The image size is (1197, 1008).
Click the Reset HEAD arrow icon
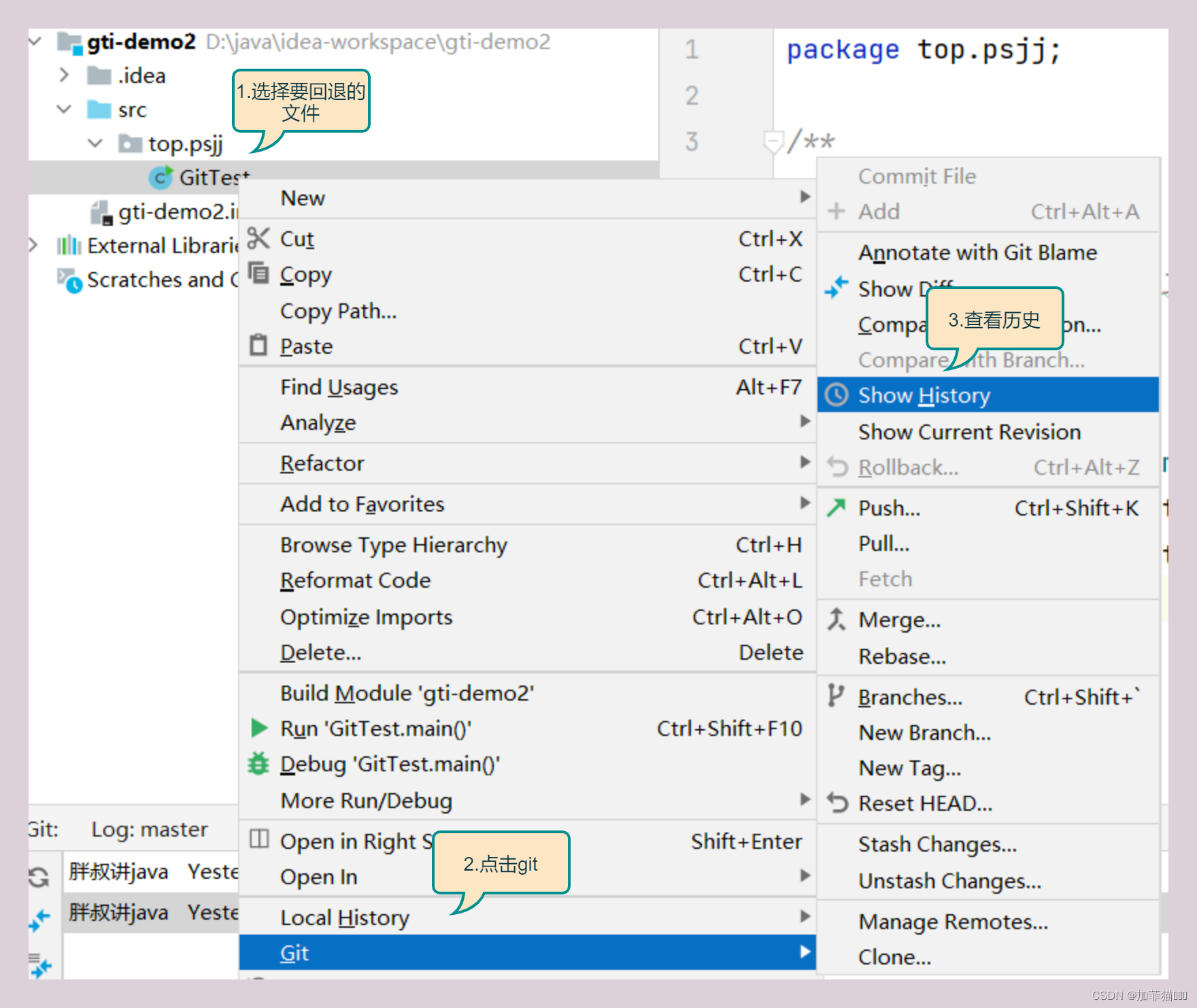[x=837, y=803]
